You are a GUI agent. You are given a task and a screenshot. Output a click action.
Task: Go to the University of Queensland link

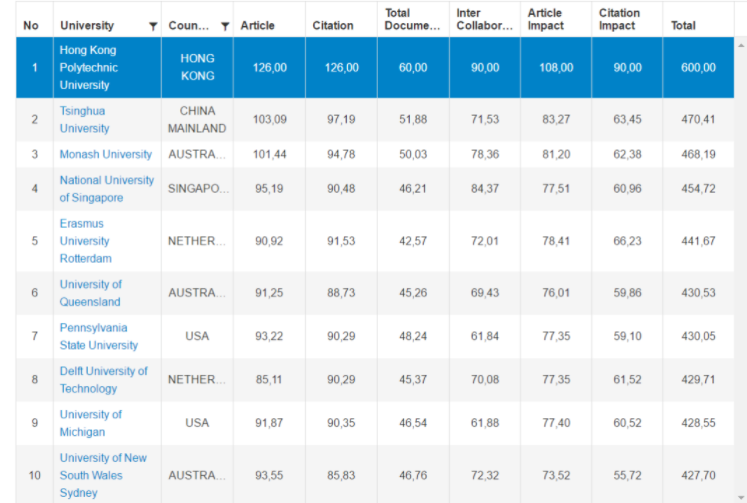click(x=91, y=293)
